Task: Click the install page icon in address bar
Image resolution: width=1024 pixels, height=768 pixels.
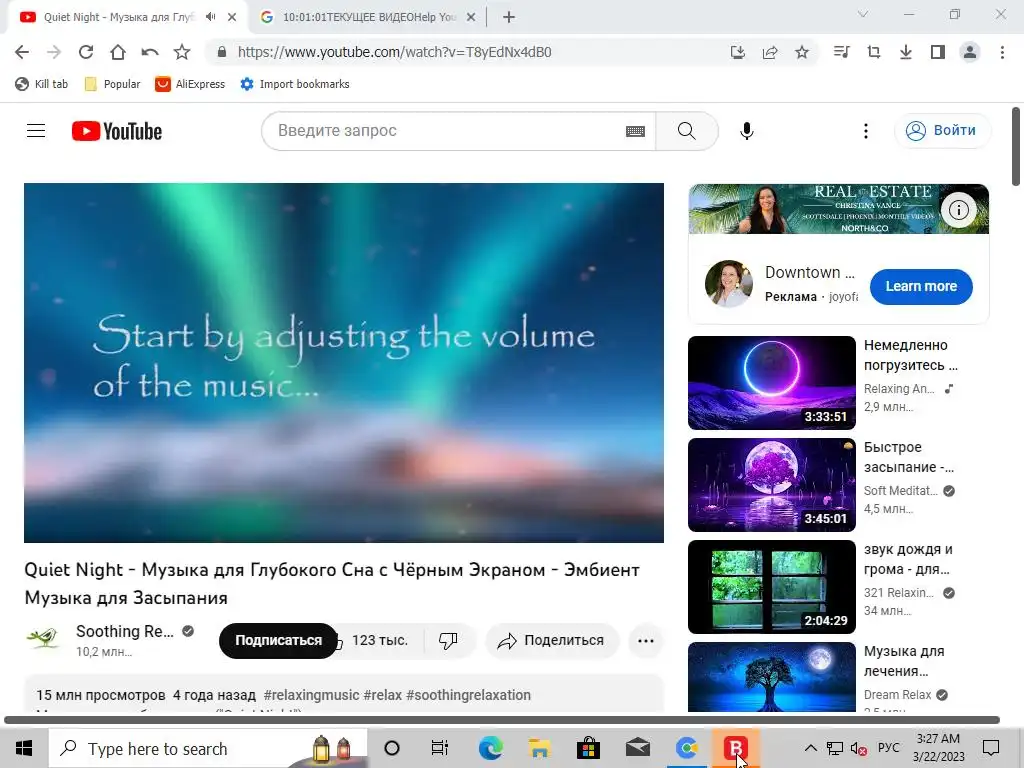Action: (738, 52)
